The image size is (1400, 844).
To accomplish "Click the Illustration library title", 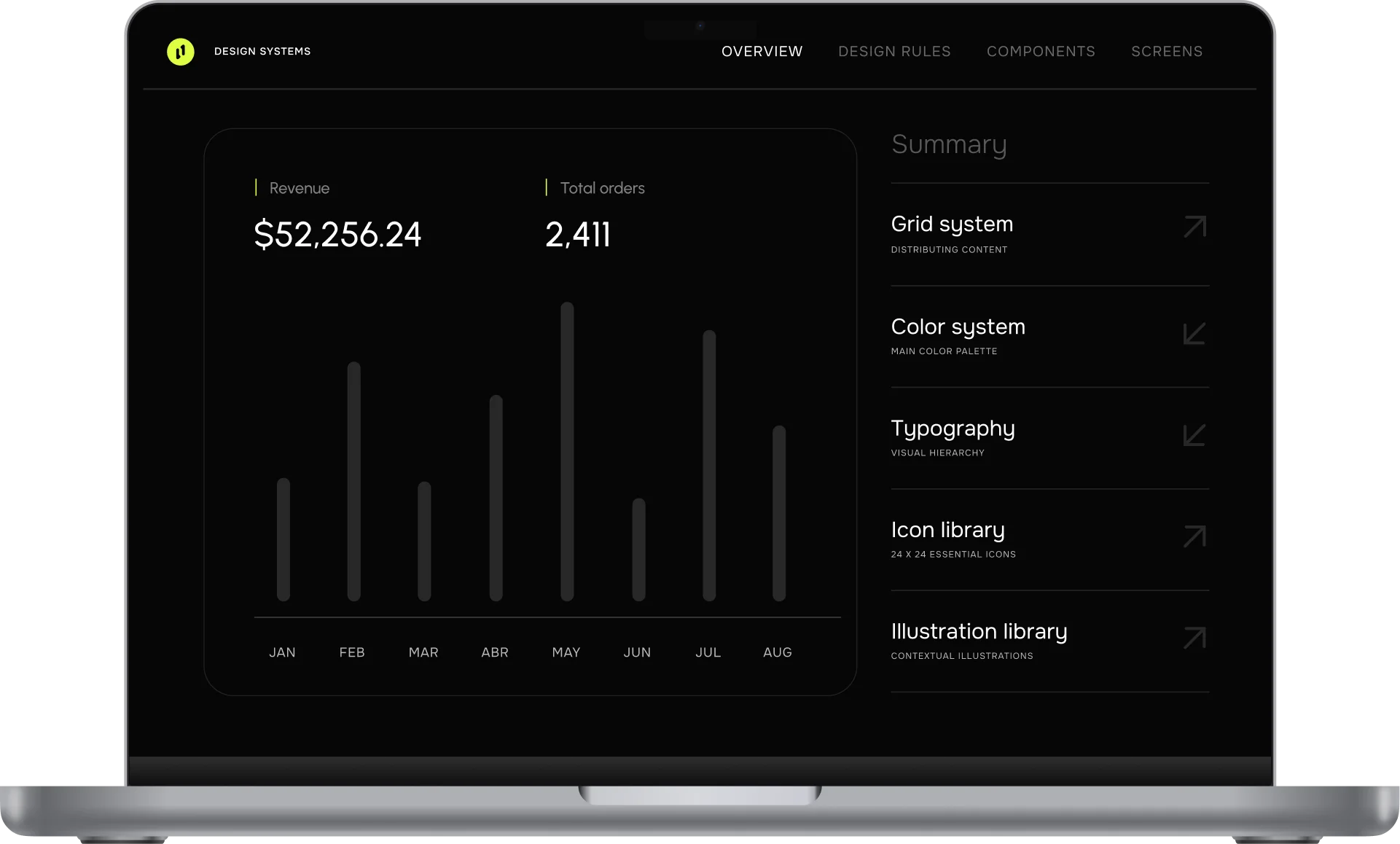I will click(x=979, y=631).
